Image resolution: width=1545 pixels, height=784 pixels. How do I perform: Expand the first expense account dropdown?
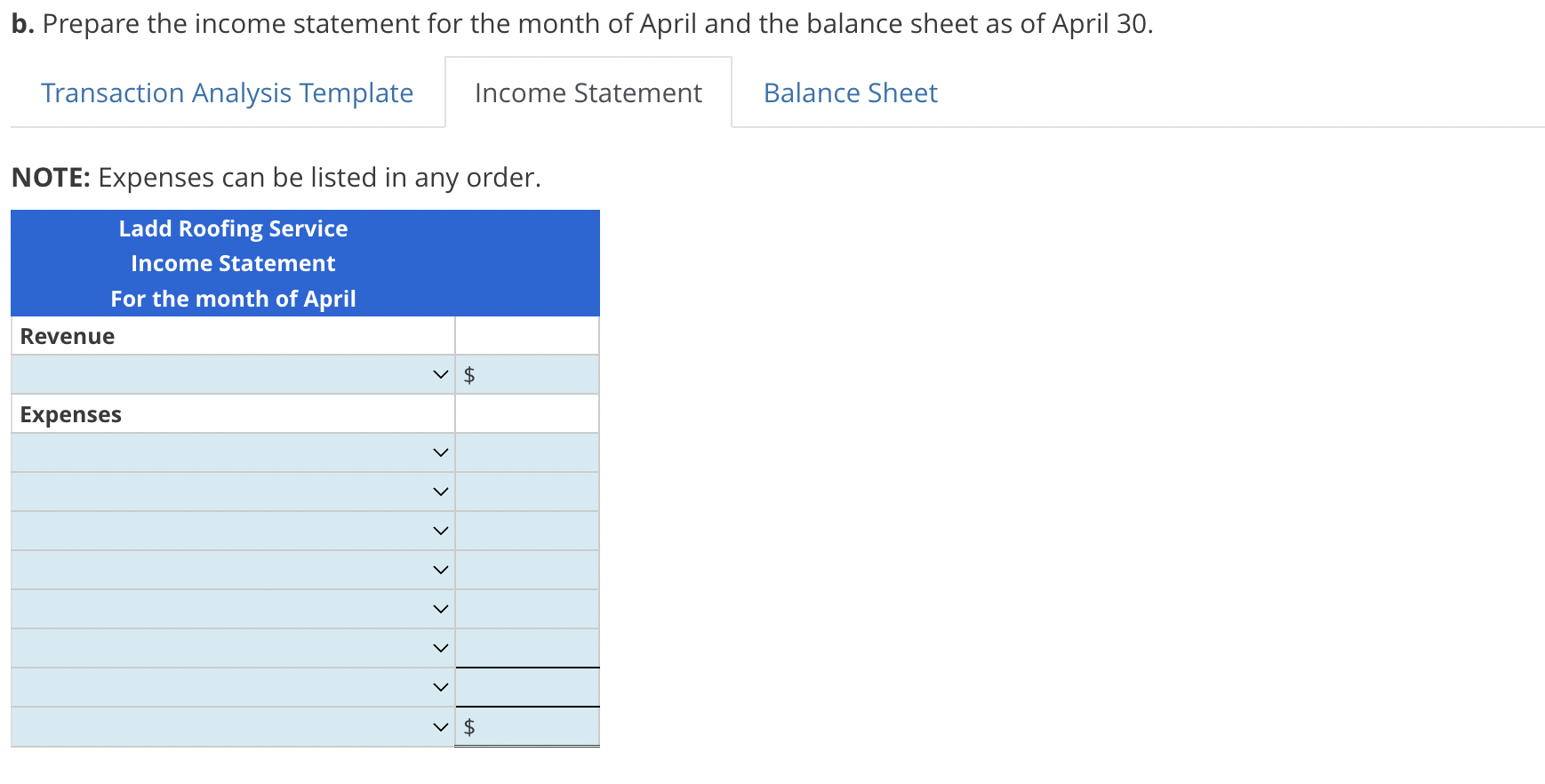(x=439, y=452)
